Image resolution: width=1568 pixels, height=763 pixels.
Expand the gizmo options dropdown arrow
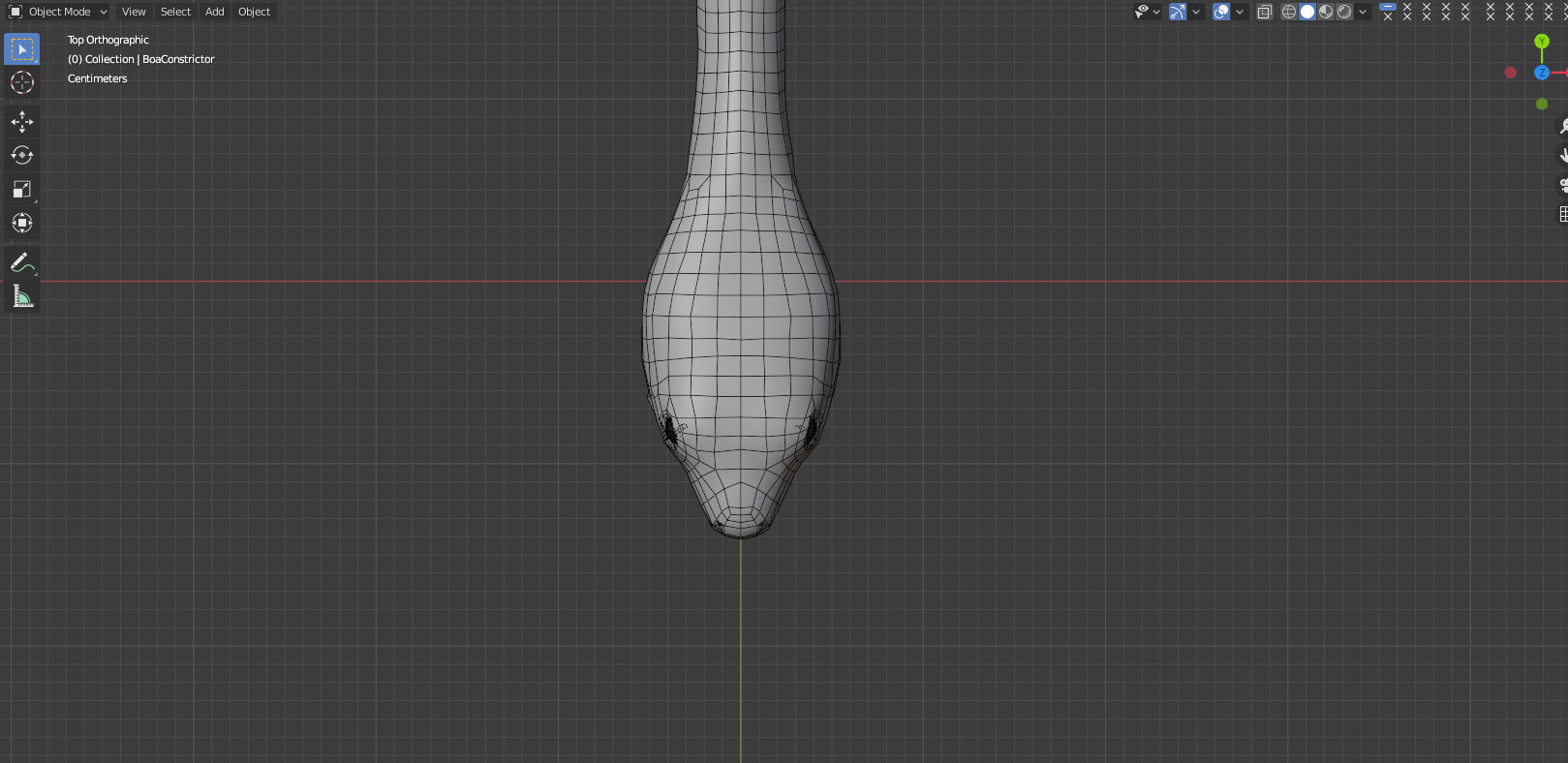pos(1196,12)
